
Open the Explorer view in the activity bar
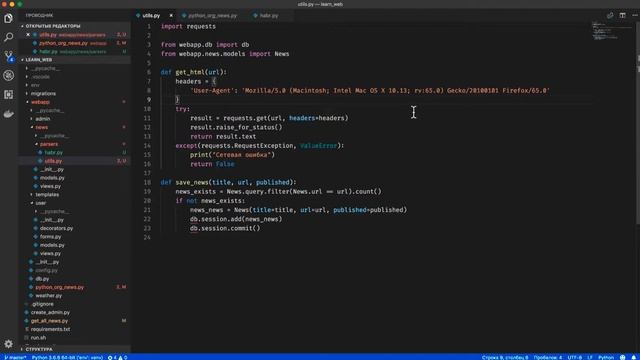tap(8, 18)
